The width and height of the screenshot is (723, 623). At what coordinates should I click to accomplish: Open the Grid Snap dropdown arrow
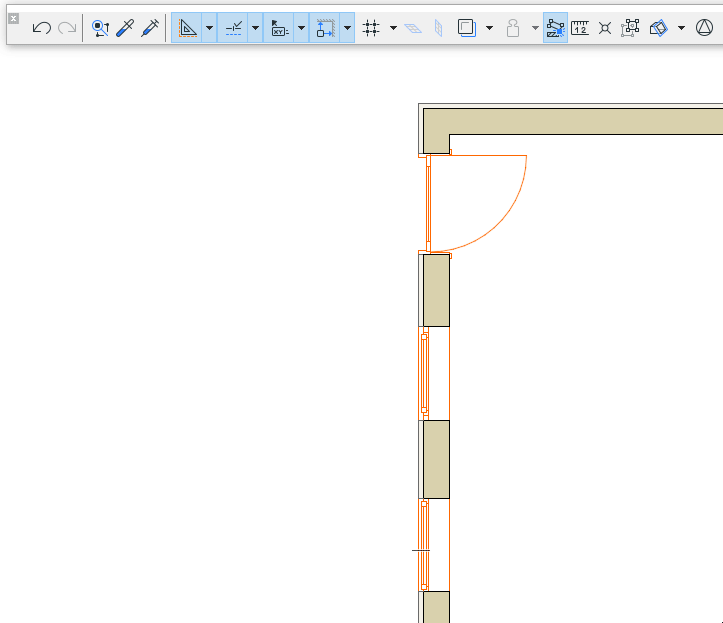point(393,28)
